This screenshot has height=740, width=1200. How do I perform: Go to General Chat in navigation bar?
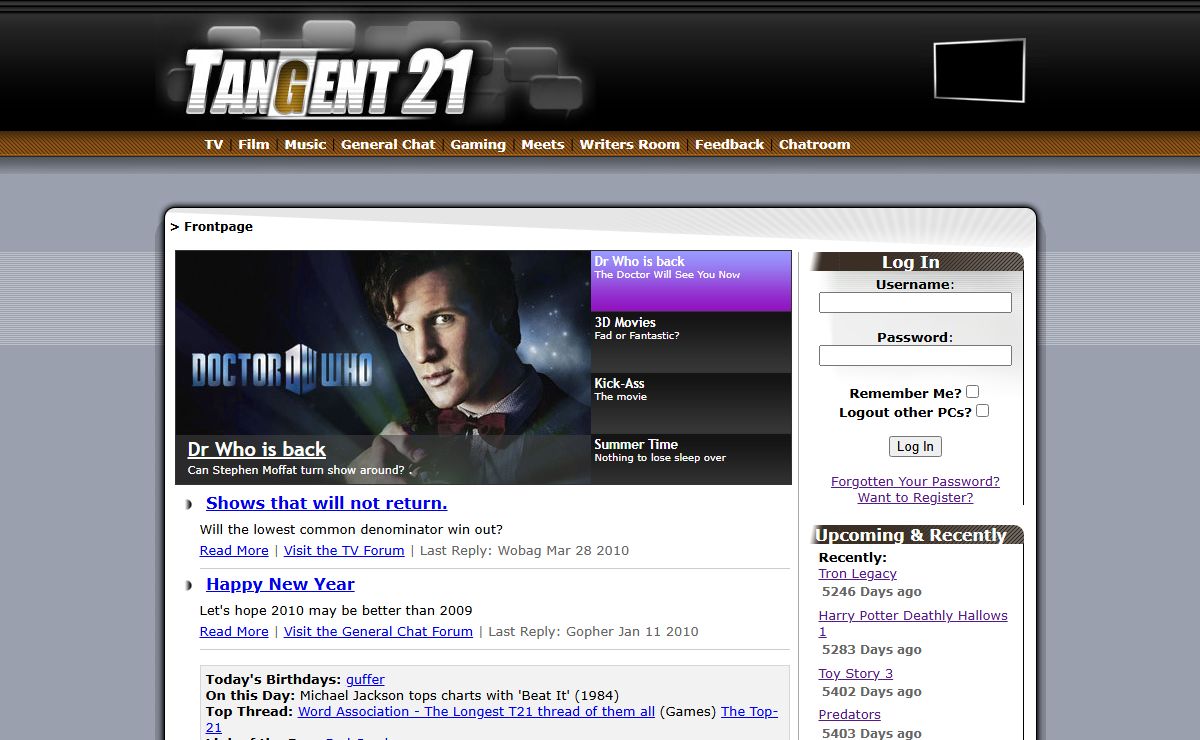click(388, 144)
